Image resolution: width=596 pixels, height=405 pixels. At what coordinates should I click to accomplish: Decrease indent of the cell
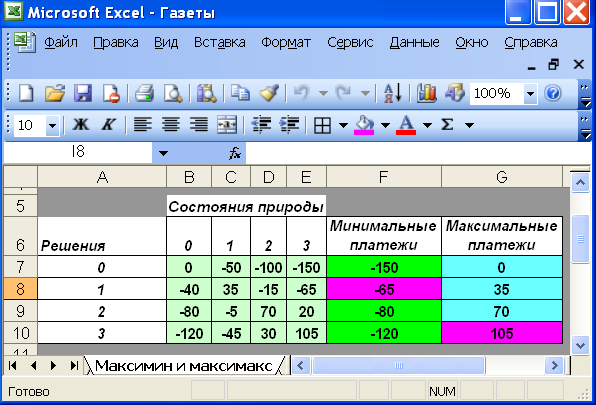(x=261, y=125)
